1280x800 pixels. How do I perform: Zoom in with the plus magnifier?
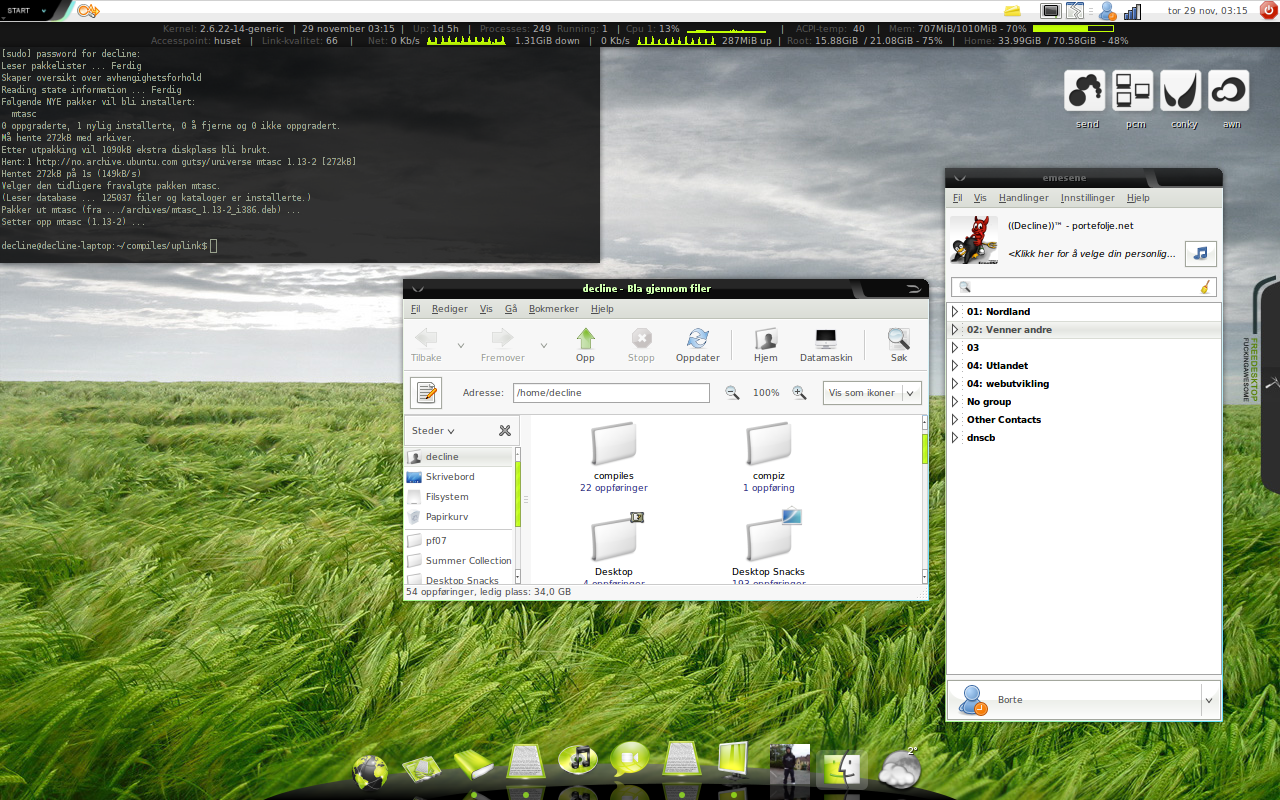point(799,393)
